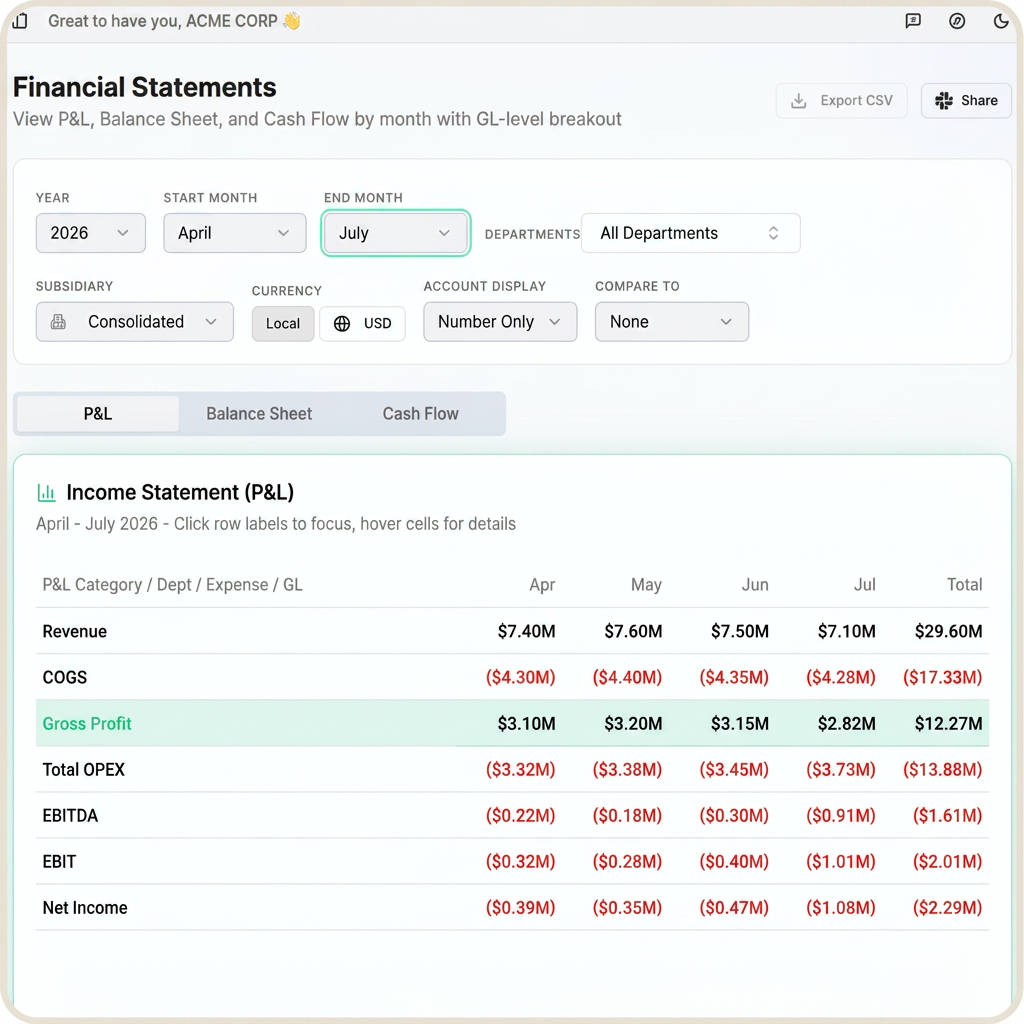This screenshot has height=1024, width=1024.
Task: Click Revenue total value $29.60M
Action: click(x=948, y=632)
